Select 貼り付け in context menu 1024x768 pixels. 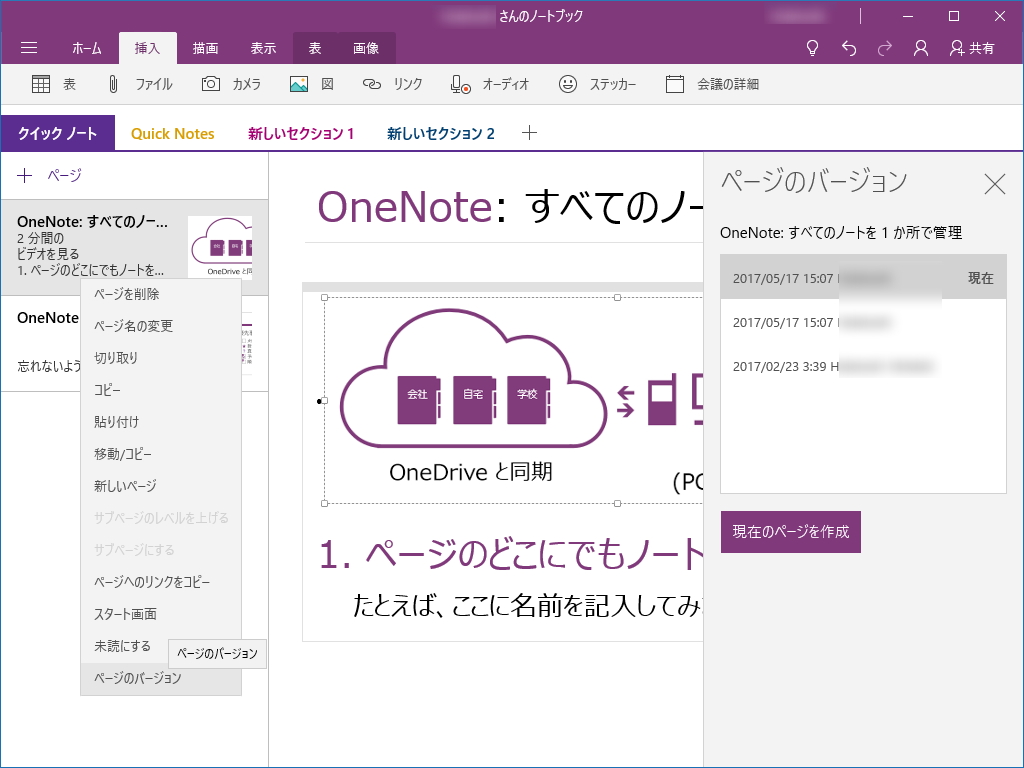click(161, 422)
